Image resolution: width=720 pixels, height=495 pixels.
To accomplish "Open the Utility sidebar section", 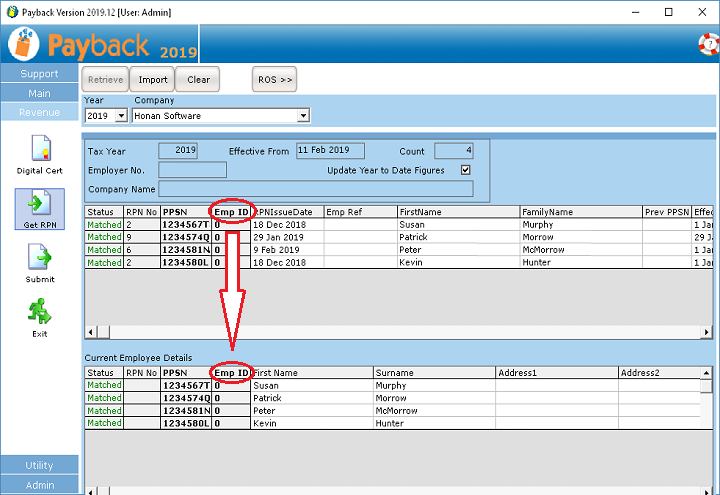I will coord(40,465).
